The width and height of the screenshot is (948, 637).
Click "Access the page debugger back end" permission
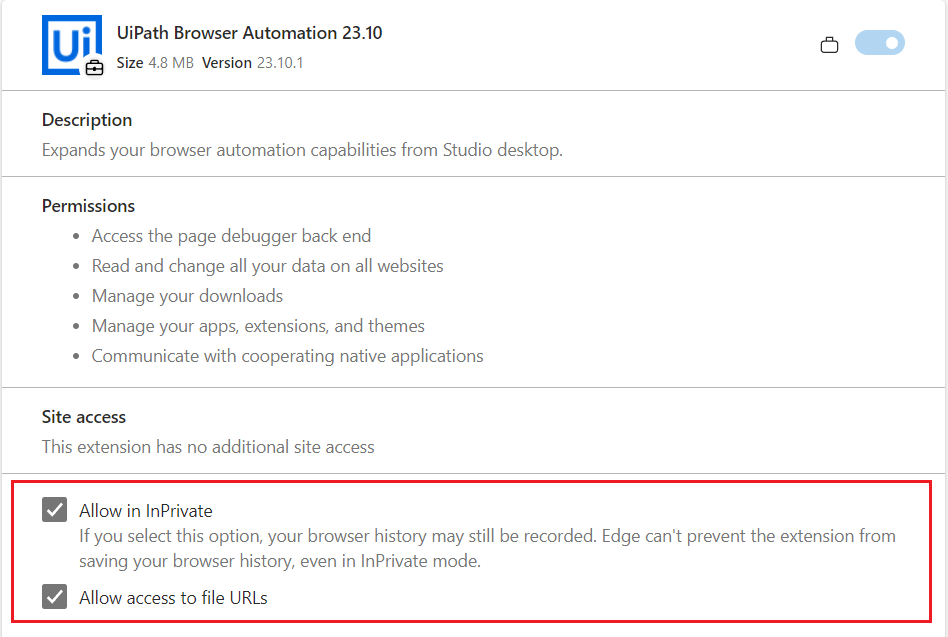click(x=231, y=236)
